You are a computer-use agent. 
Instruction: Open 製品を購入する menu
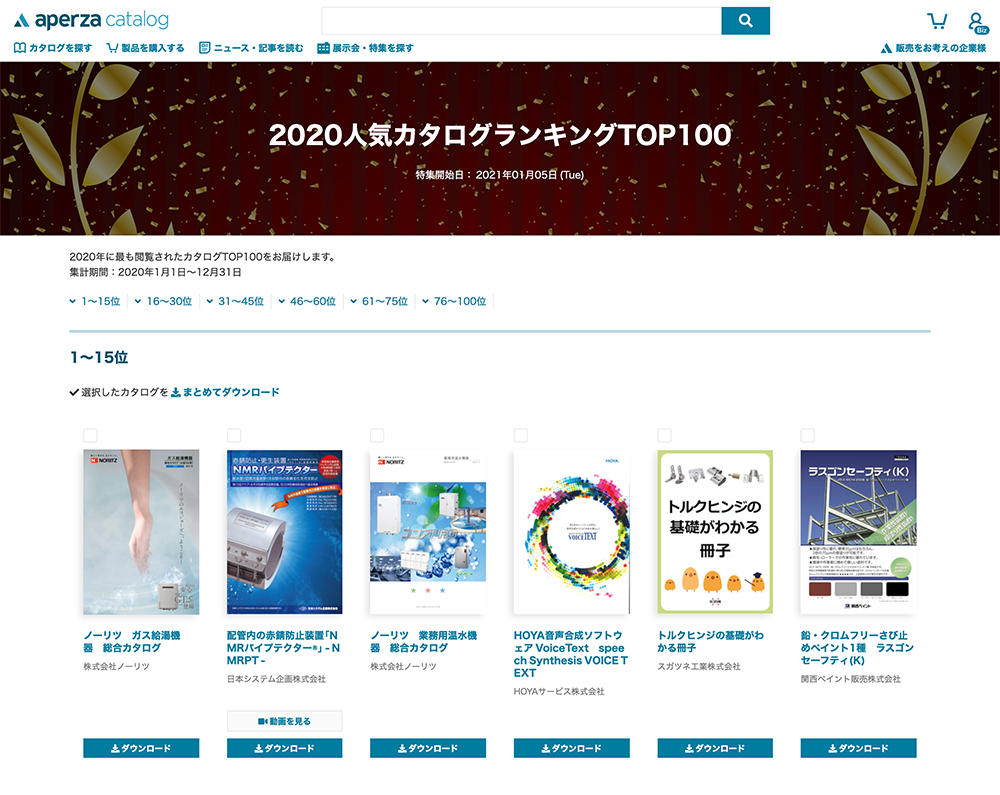(x=145, y=48)
